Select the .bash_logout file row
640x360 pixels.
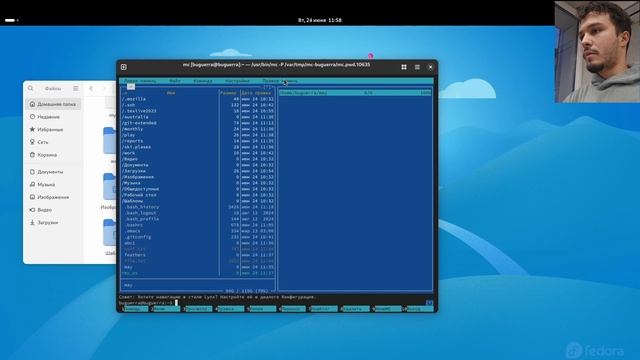tap(198, 213)
